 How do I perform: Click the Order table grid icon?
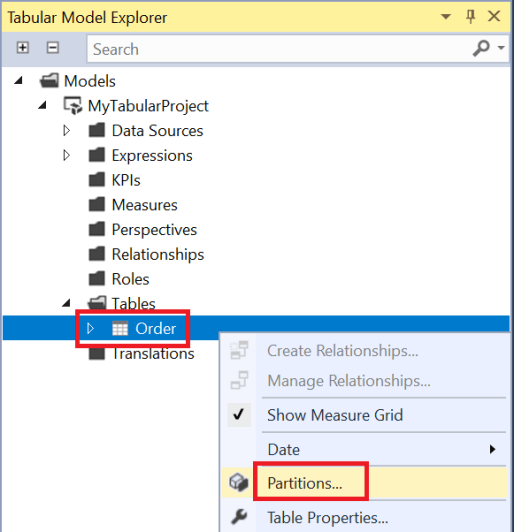click(x=120, y=328)
